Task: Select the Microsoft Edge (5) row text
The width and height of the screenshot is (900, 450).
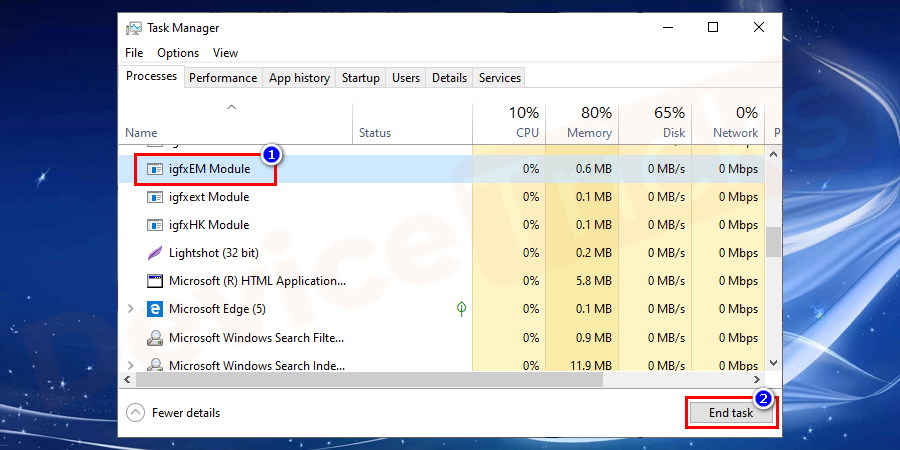Action: (x=217, y=309)
